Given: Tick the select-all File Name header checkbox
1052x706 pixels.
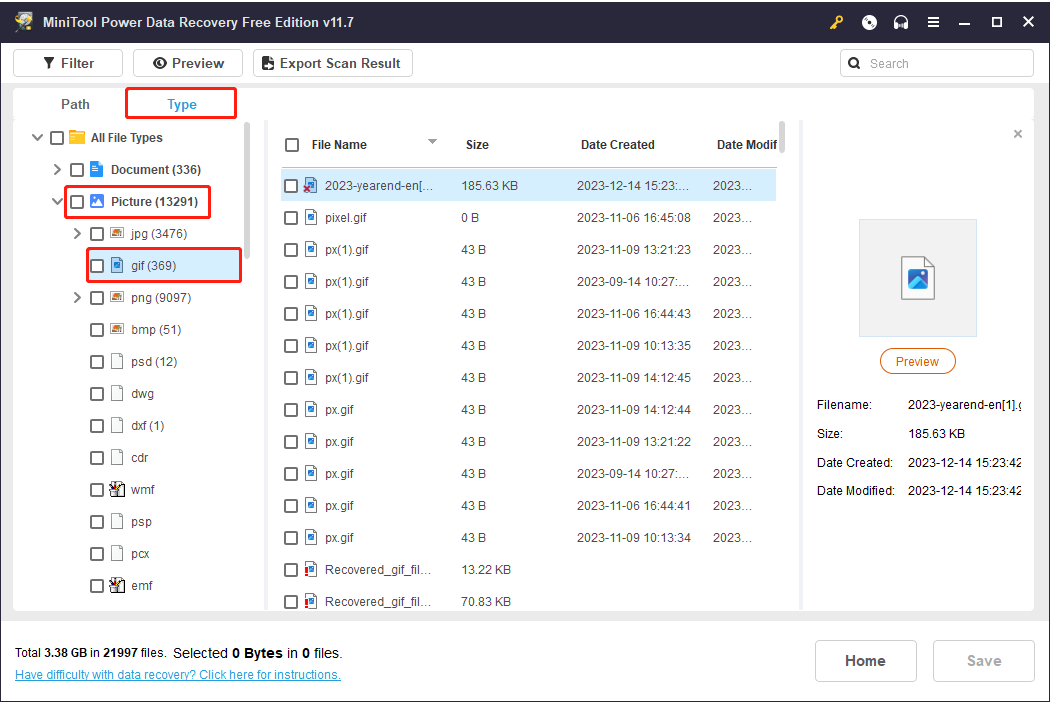Looking at the screenshot, I should [292, 145].
